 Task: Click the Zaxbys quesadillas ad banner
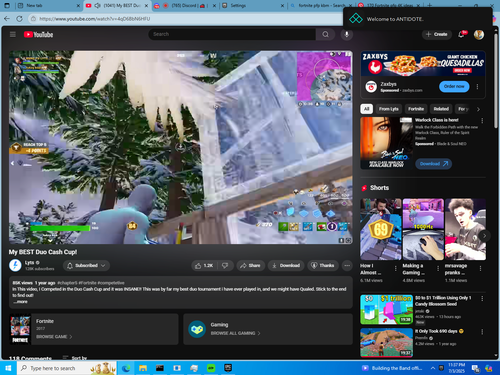click(423, 64)
